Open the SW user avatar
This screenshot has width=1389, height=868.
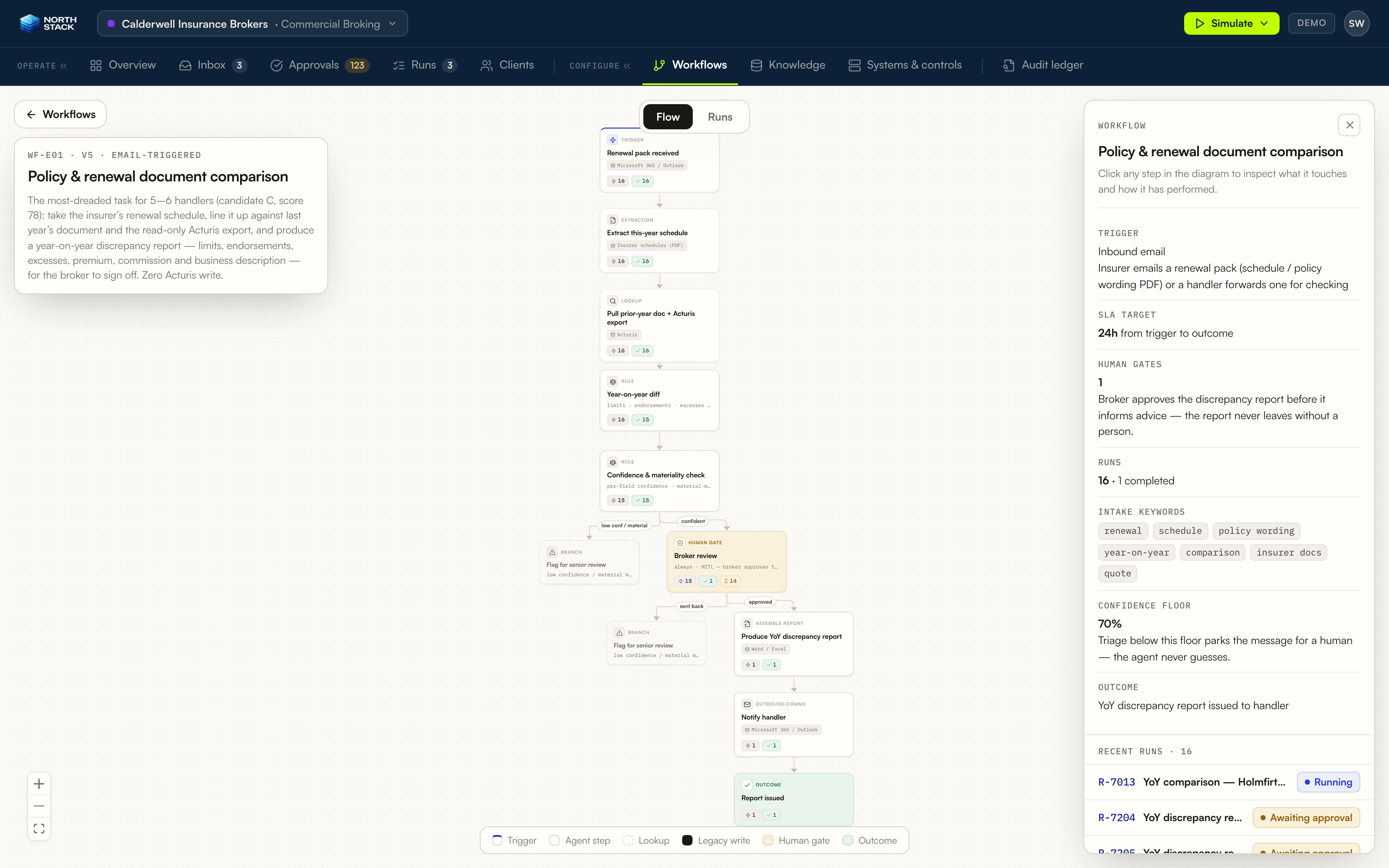(1356, 23)
